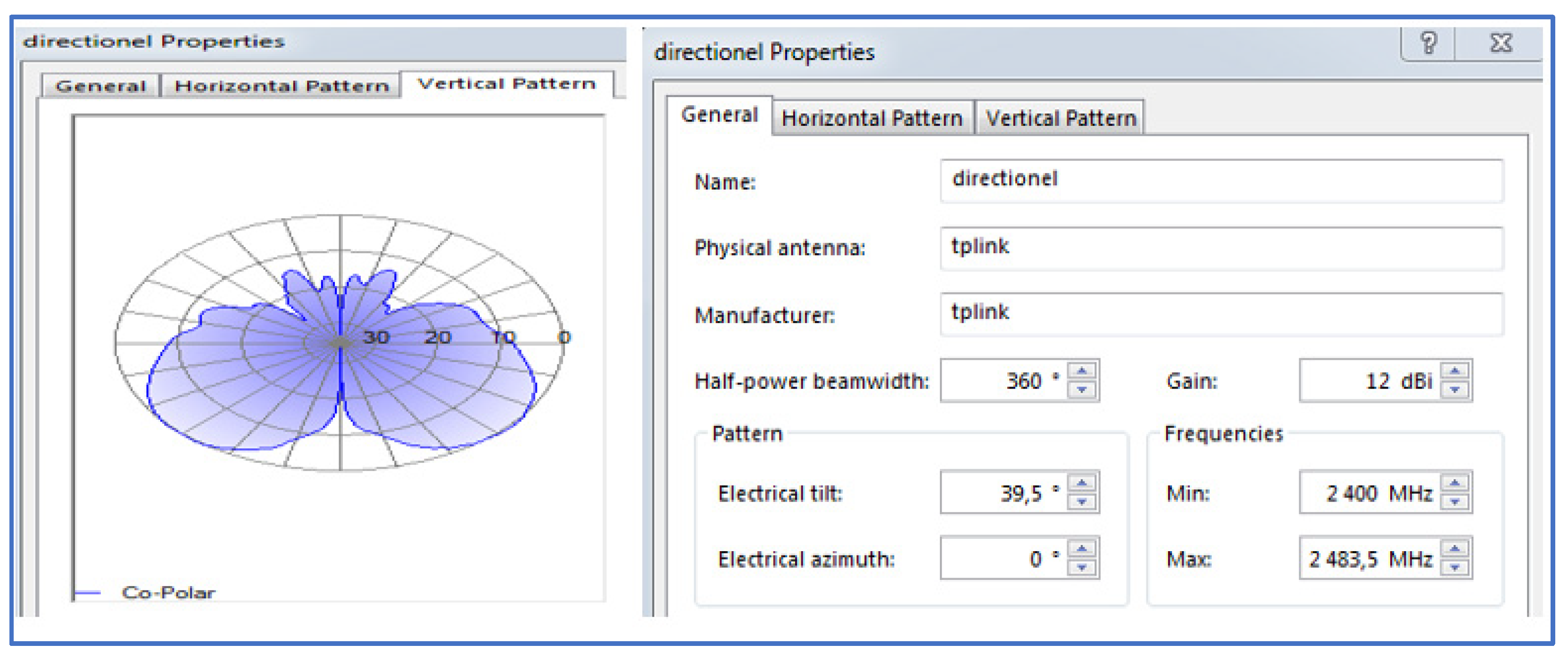Decrease Max frequency with down arrow

1455,567
